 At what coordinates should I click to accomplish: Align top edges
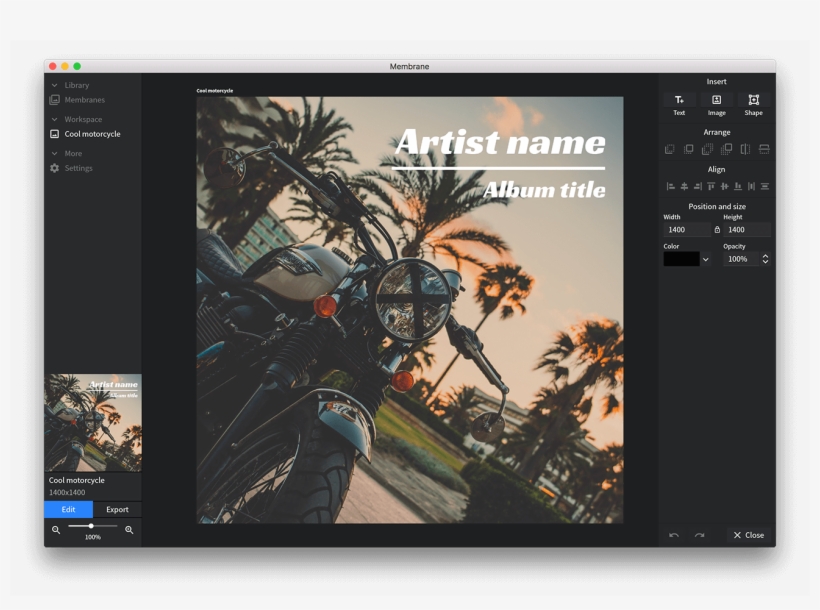coord(711,186)
